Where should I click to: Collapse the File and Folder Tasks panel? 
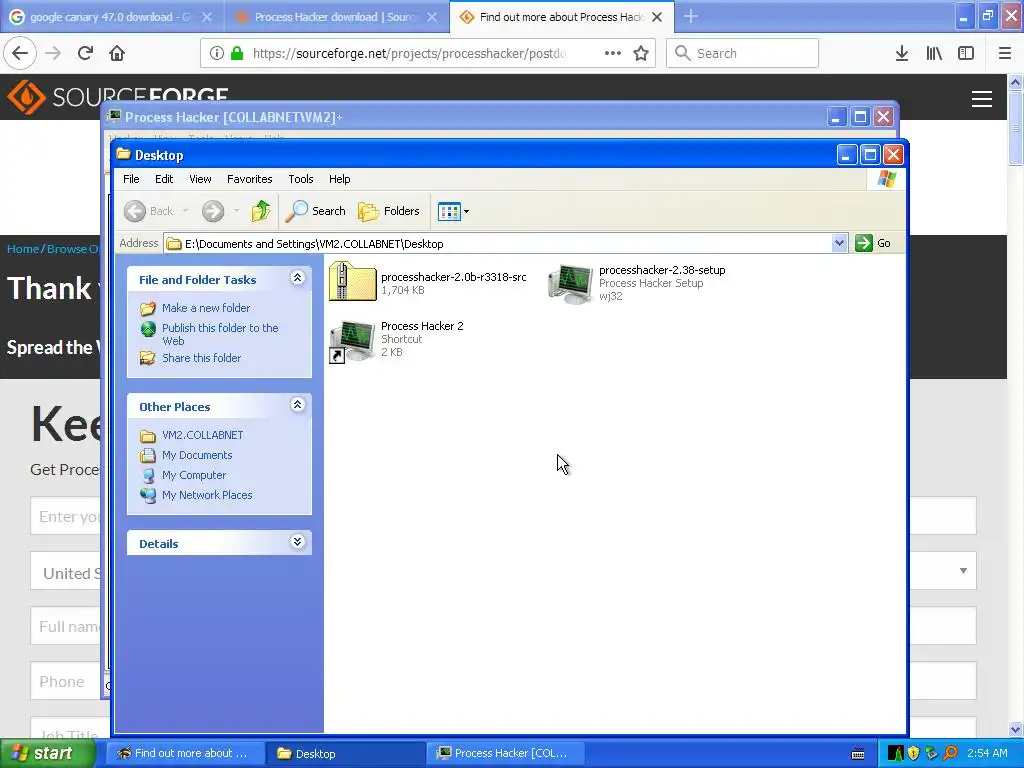297,278
